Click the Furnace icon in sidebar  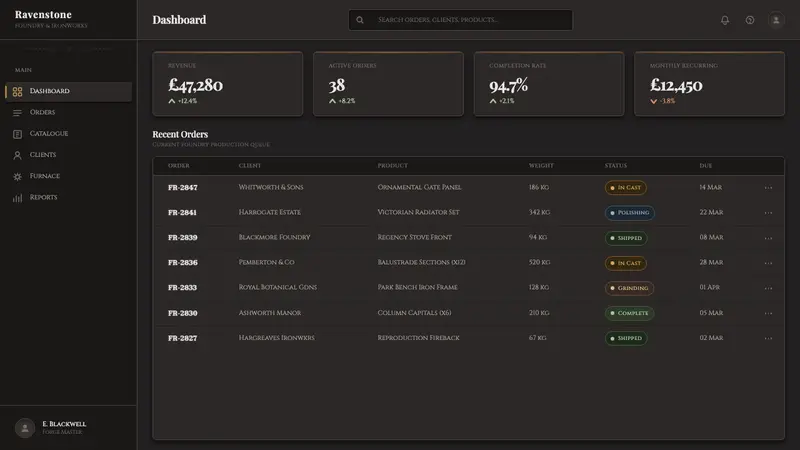point(17,177)
